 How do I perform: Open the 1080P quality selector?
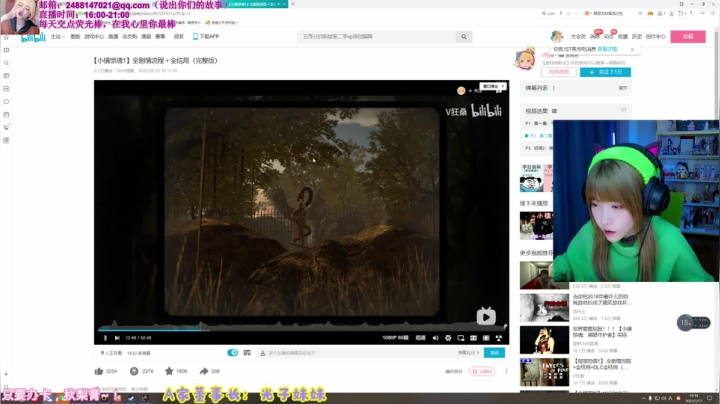coord(395,338)
